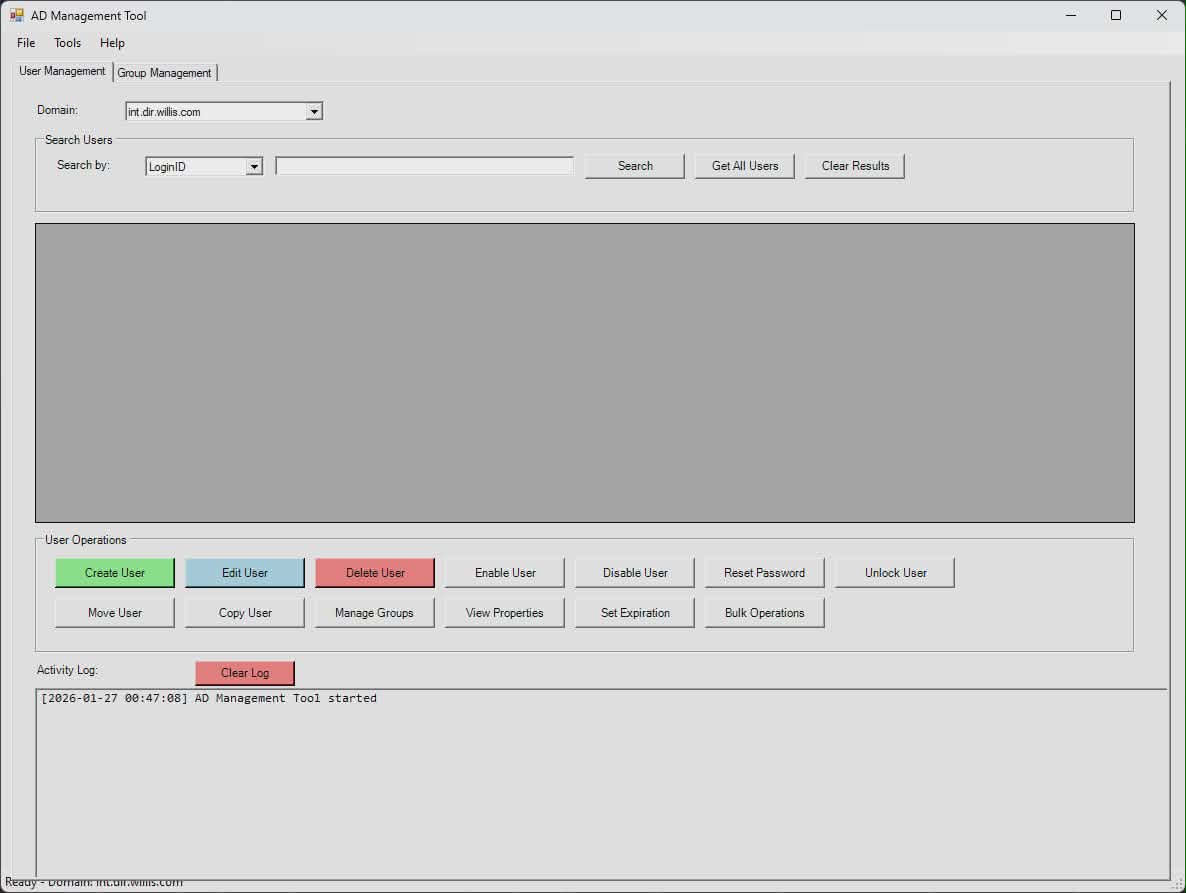The width and height of the screenshot is (1186, 893).
Task: Open Bulk Operations
Action: point(764,612)
